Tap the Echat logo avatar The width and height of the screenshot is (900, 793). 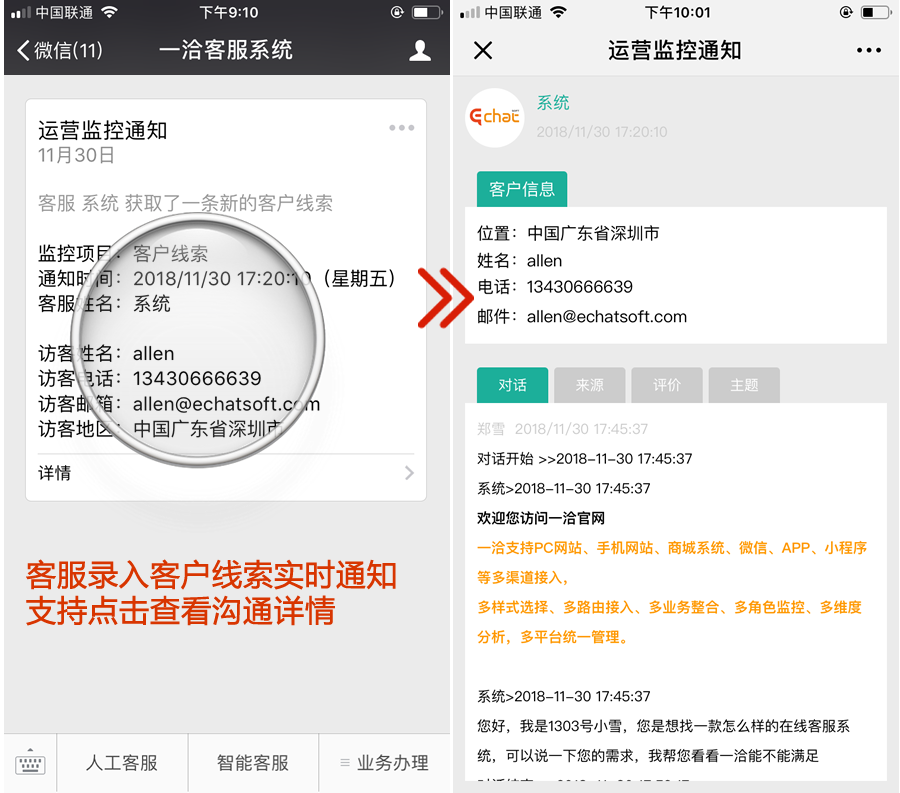coord(494,117)
